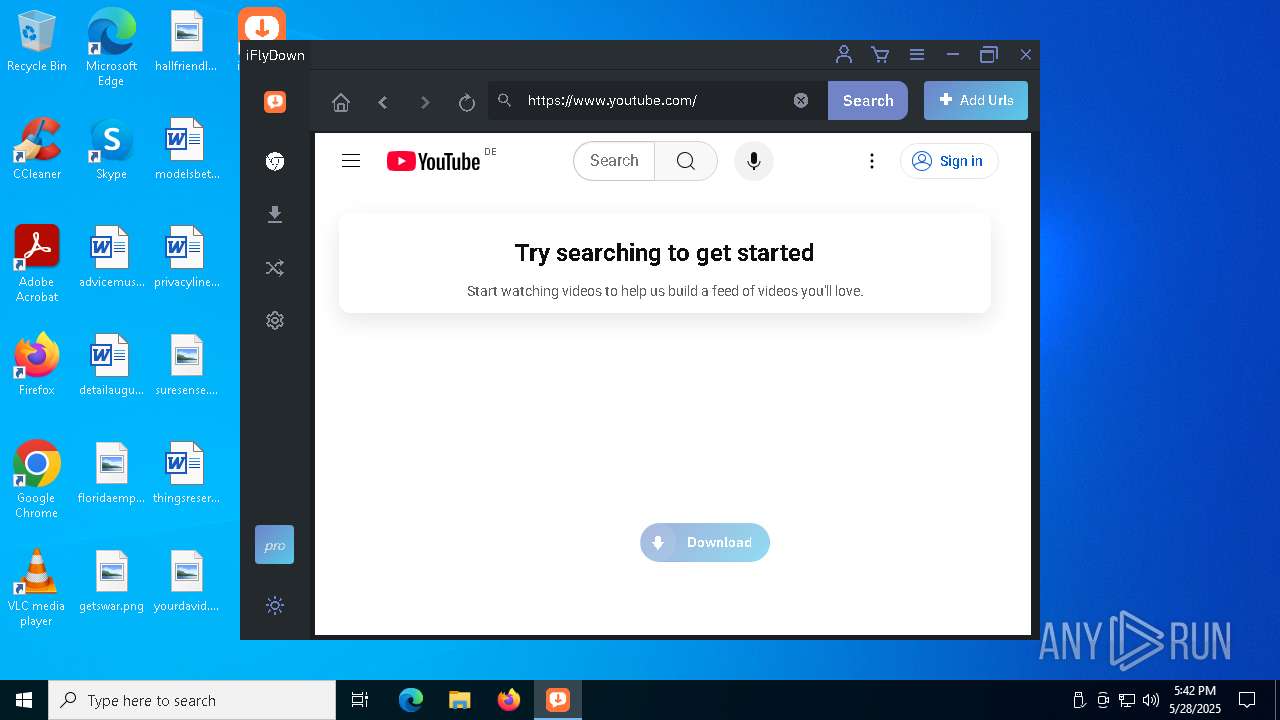This screenshot has width=1280, height=720.
Task: Click the YouTube search input field
Action: [x=614, y=161]
